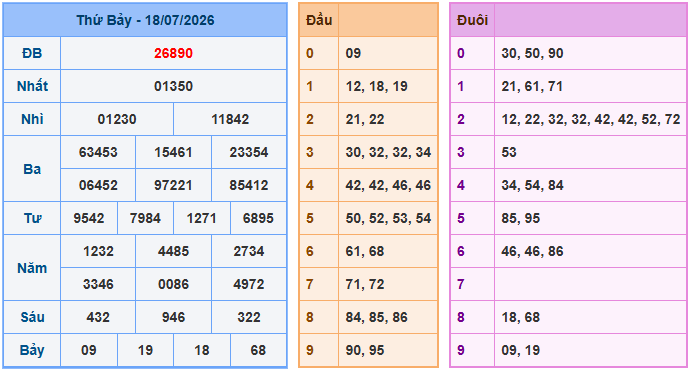Select fourth prize number 6895

tap(258, 218)
